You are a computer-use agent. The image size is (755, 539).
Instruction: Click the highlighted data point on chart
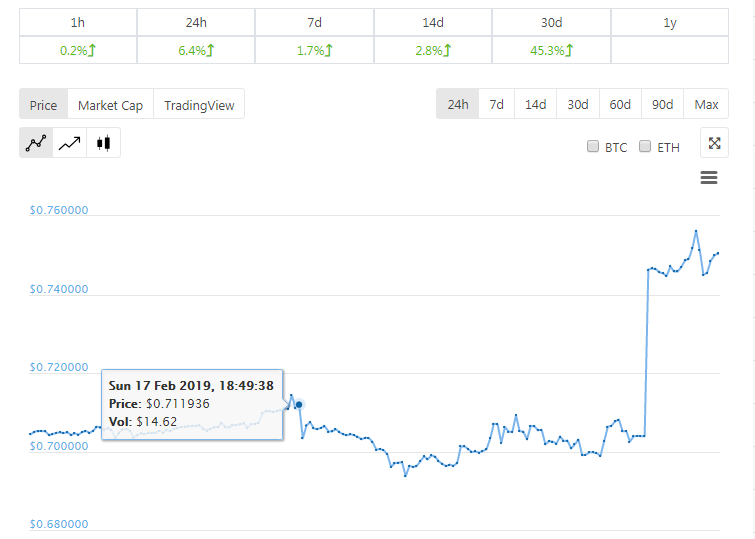[299, 404]
